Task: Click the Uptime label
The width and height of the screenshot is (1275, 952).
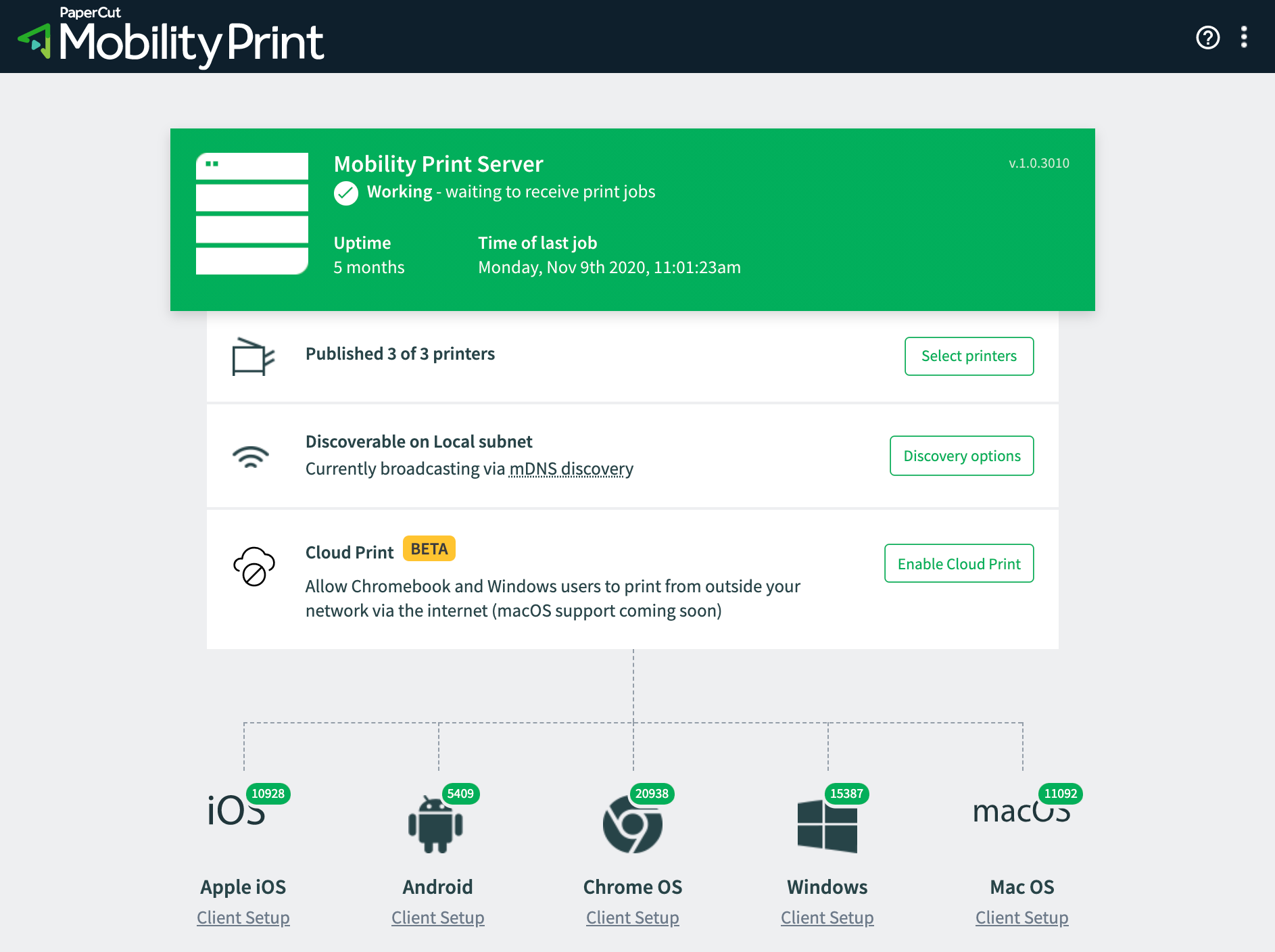Action: [362, 243]
